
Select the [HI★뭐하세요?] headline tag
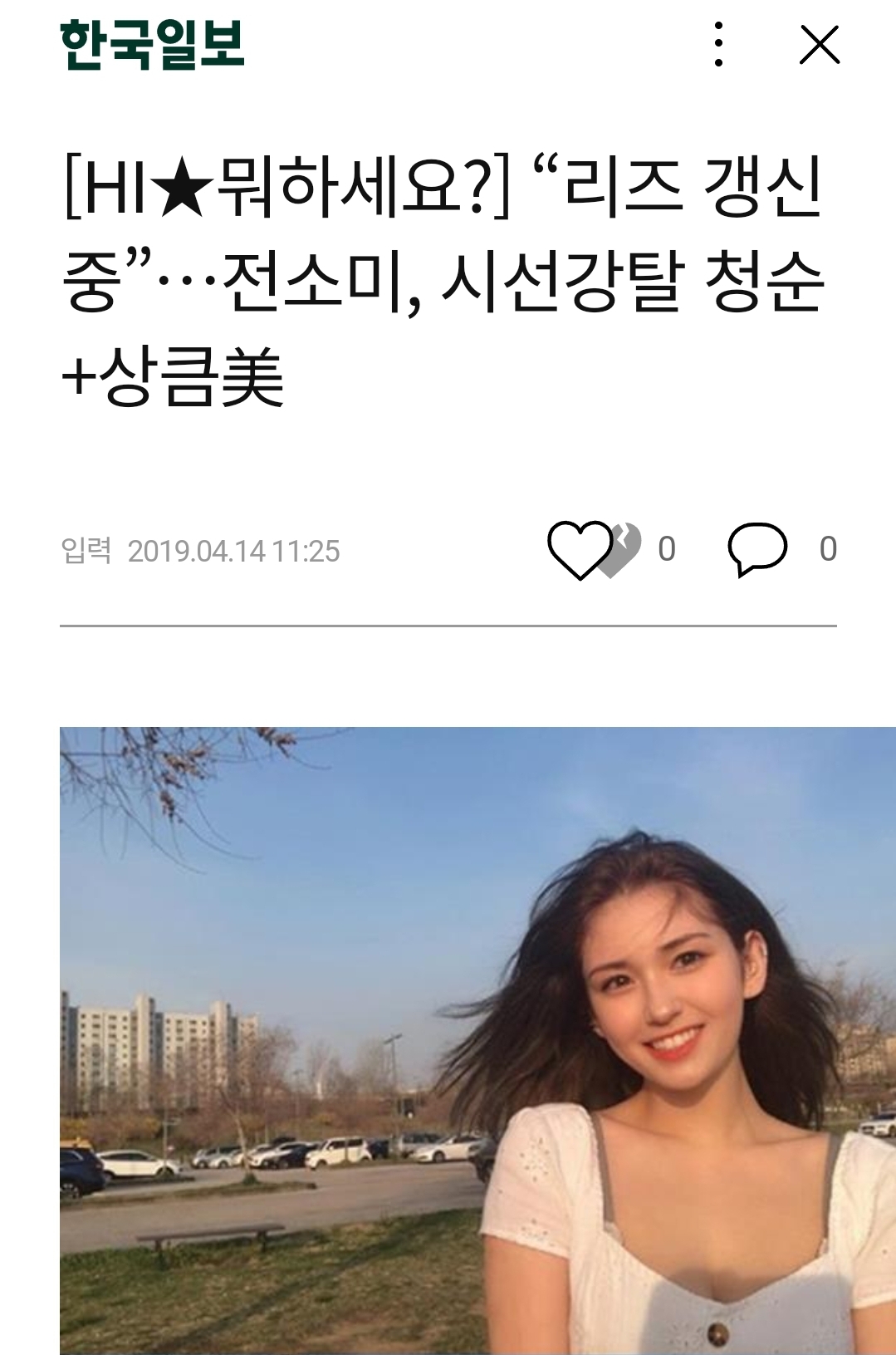(x=286, y=191)
